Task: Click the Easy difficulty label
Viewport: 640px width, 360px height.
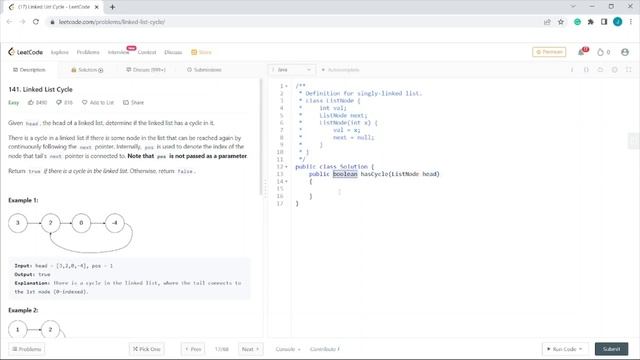Action: pyautogui.click(x=13, y=102)
